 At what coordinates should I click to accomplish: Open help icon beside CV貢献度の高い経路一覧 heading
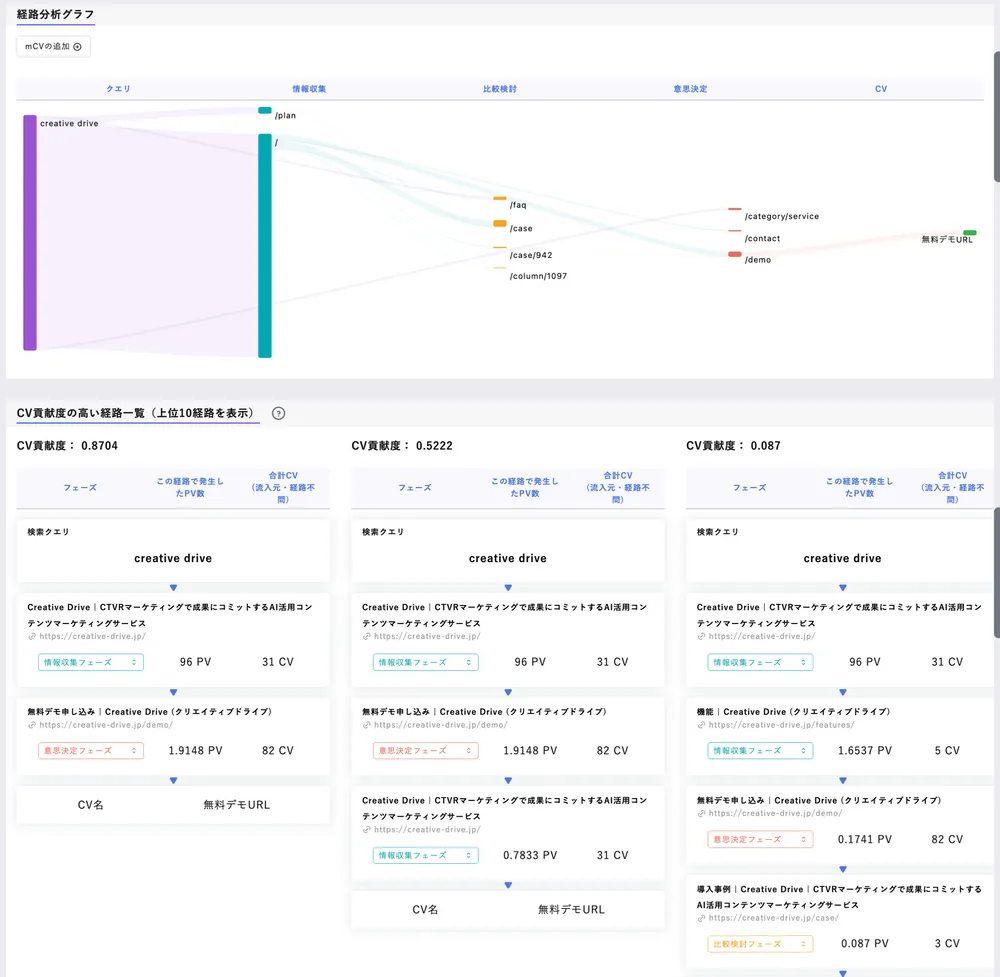pyautogui.click(x=278, y=413)
